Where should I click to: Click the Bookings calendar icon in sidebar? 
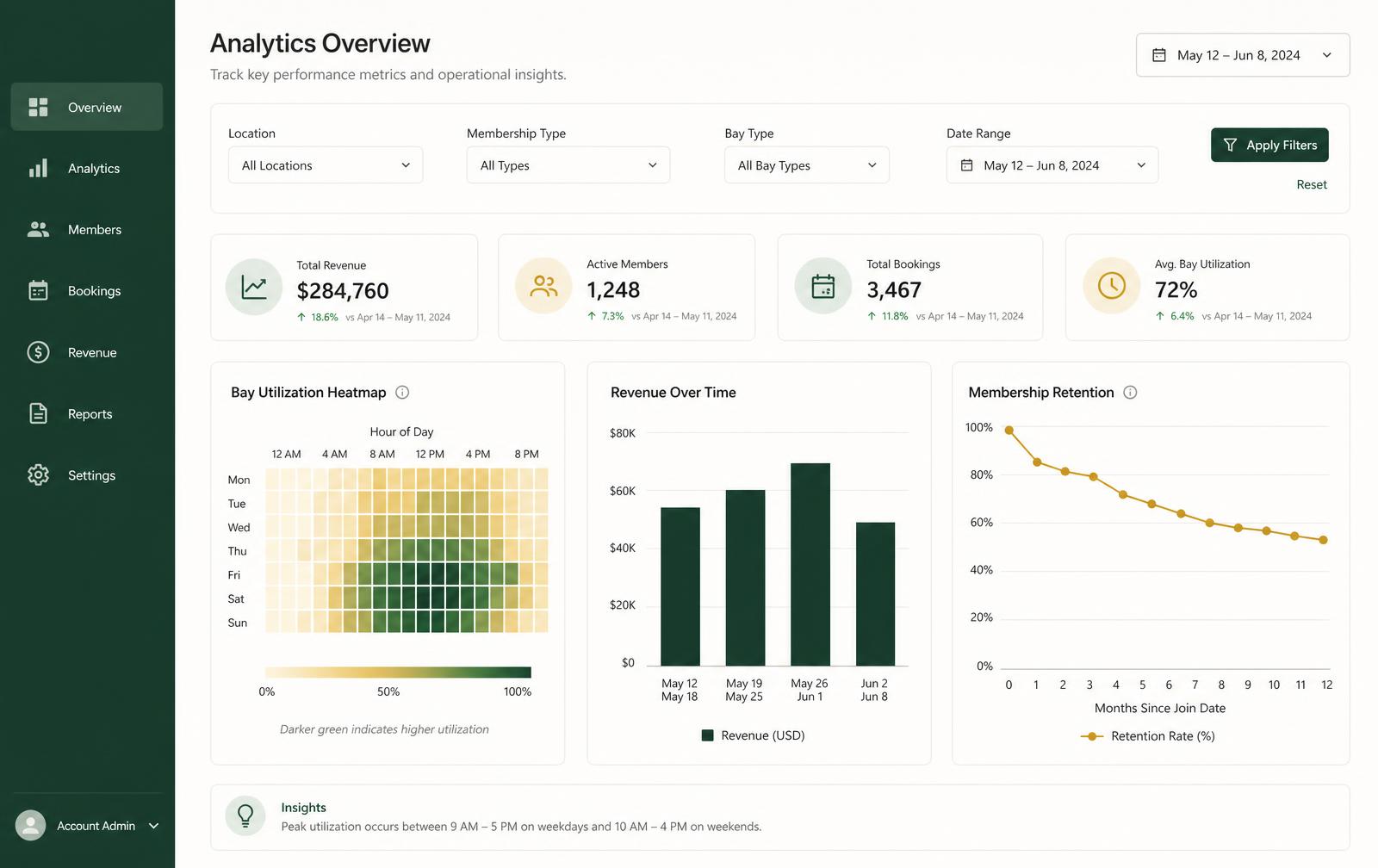(38, 290)
